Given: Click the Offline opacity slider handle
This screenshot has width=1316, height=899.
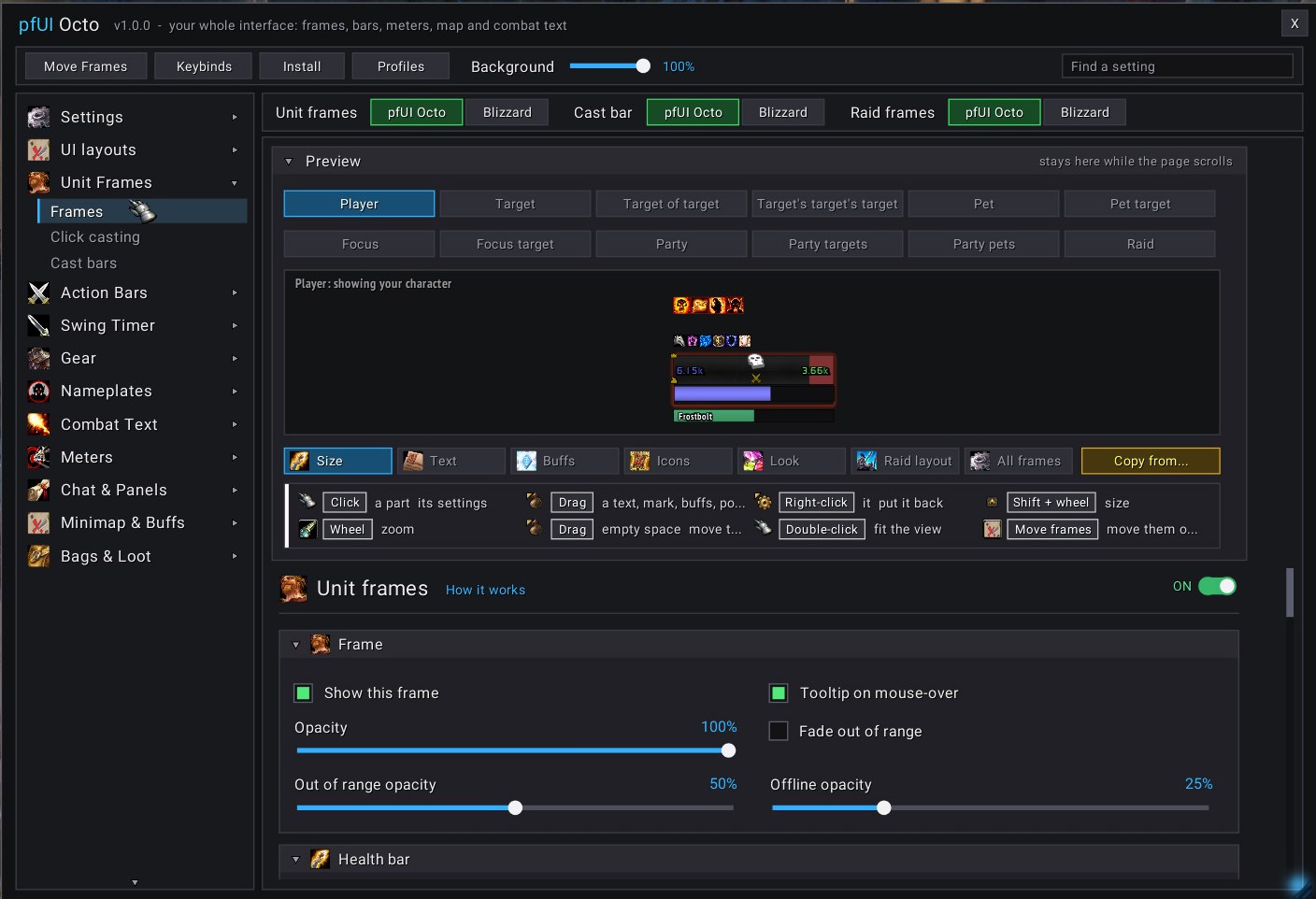Looking at the screenshot, I should tap(884, 807).
